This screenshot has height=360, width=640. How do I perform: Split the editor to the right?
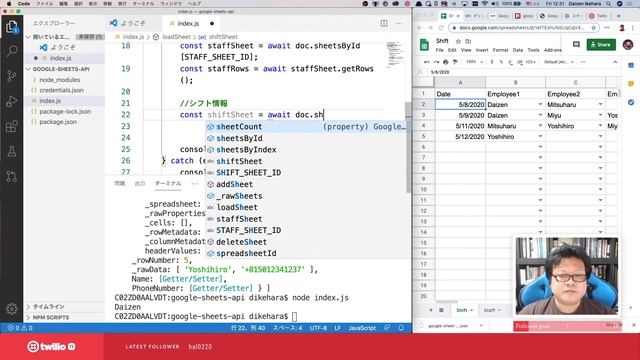pyautogui.click(x=384, y=23)
